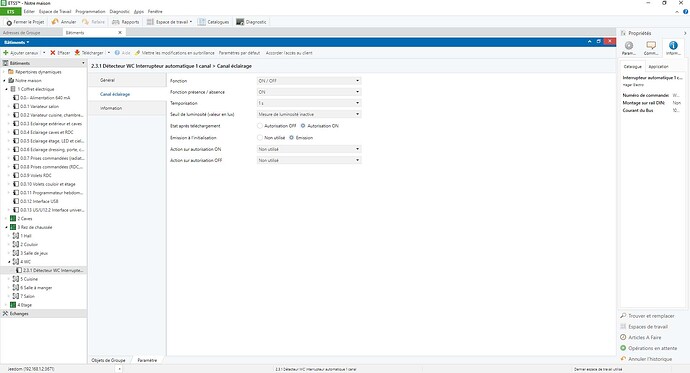Open Annuler l'historique panel
The height and width of the screenshot is (373, 690).
pyautogui.click(x=646, y=359)
